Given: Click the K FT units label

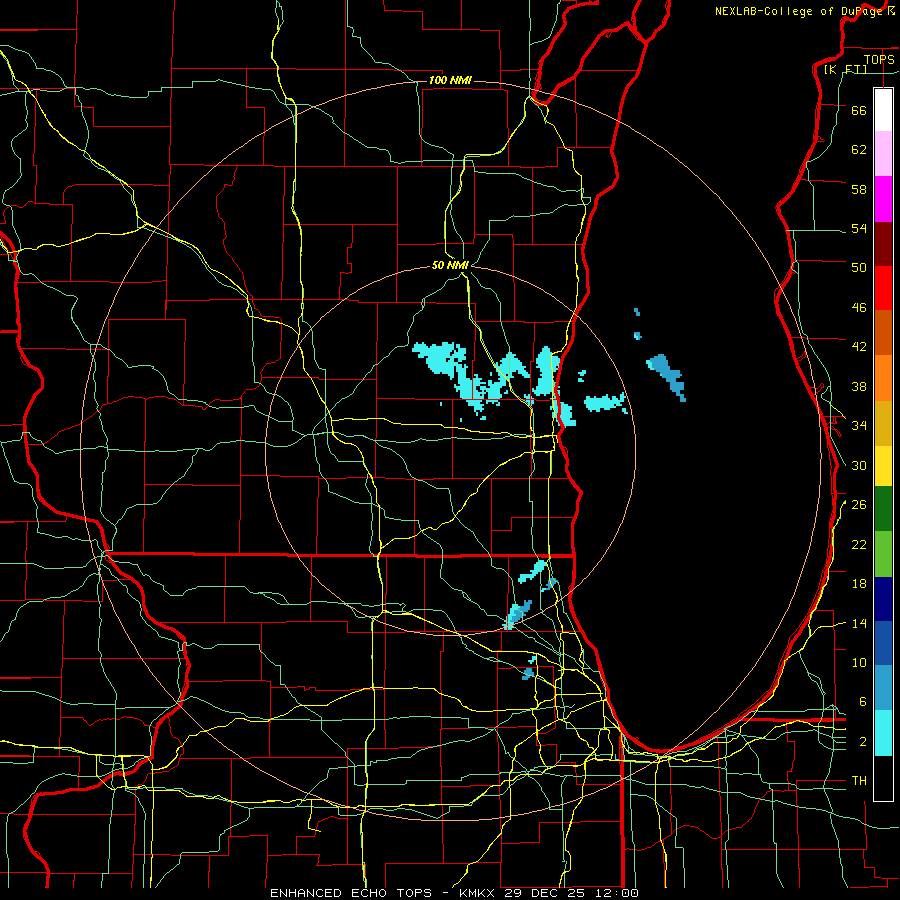Looking at the screenshot, I should (x=845, y=69).
